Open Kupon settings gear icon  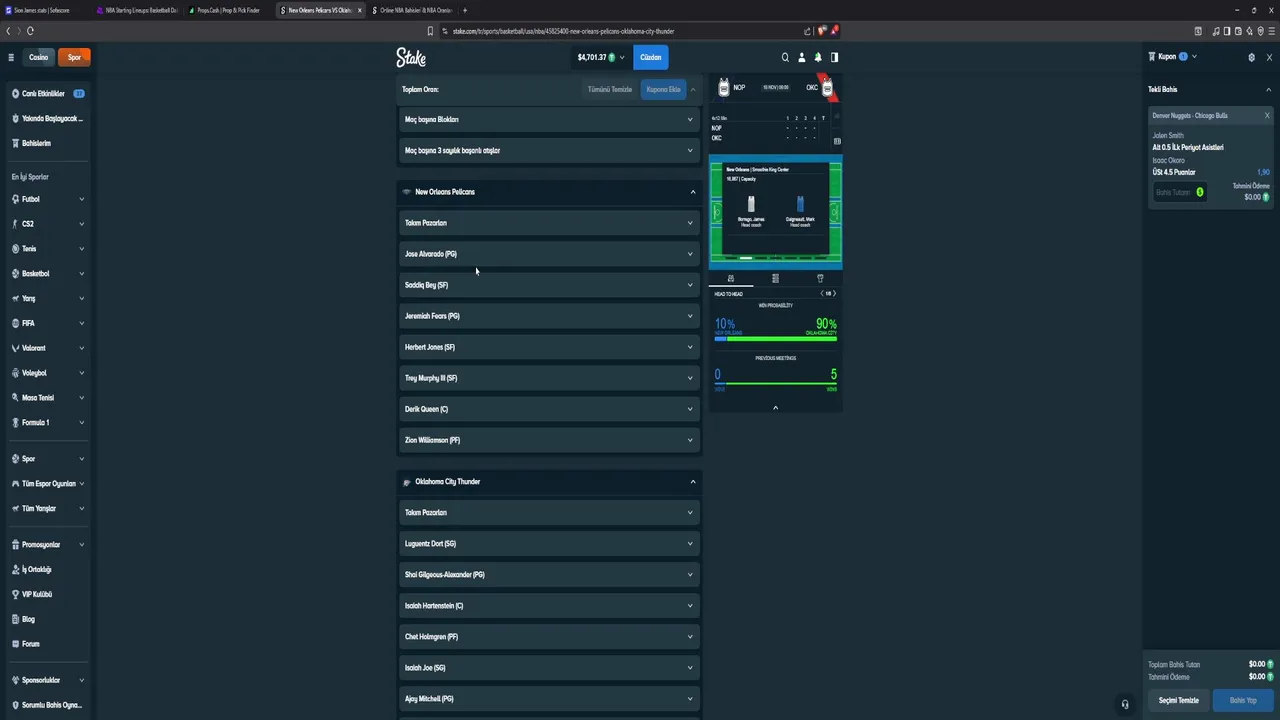(1251, 57)
